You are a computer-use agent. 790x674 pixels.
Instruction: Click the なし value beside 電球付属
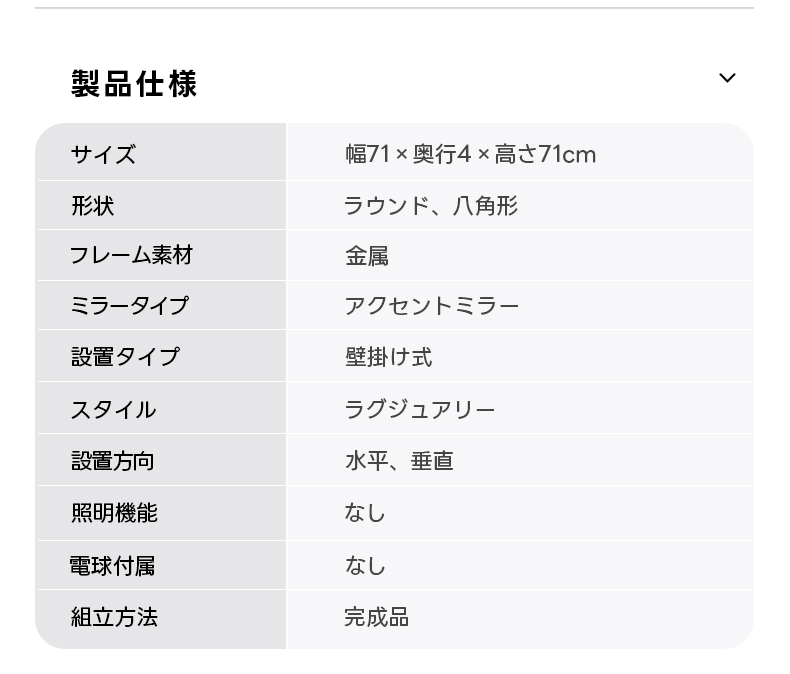pyautogui.click(x=365, y=566)
